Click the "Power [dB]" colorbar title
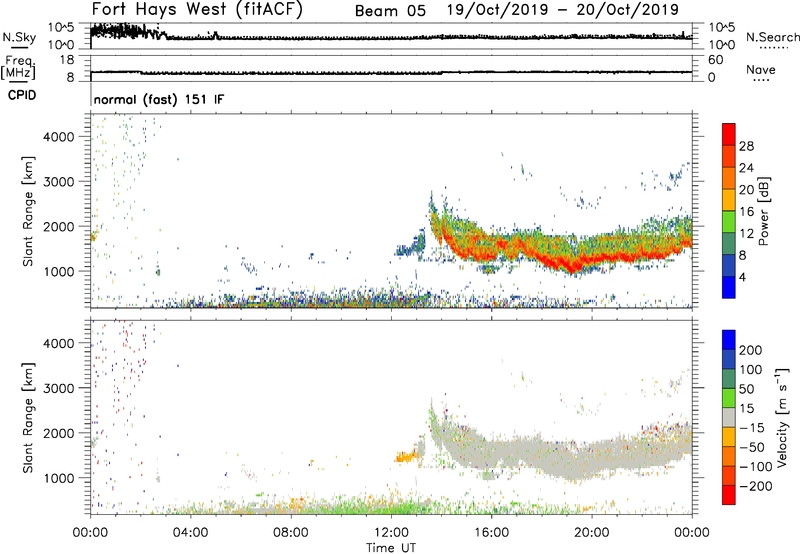 click(763, 212)
